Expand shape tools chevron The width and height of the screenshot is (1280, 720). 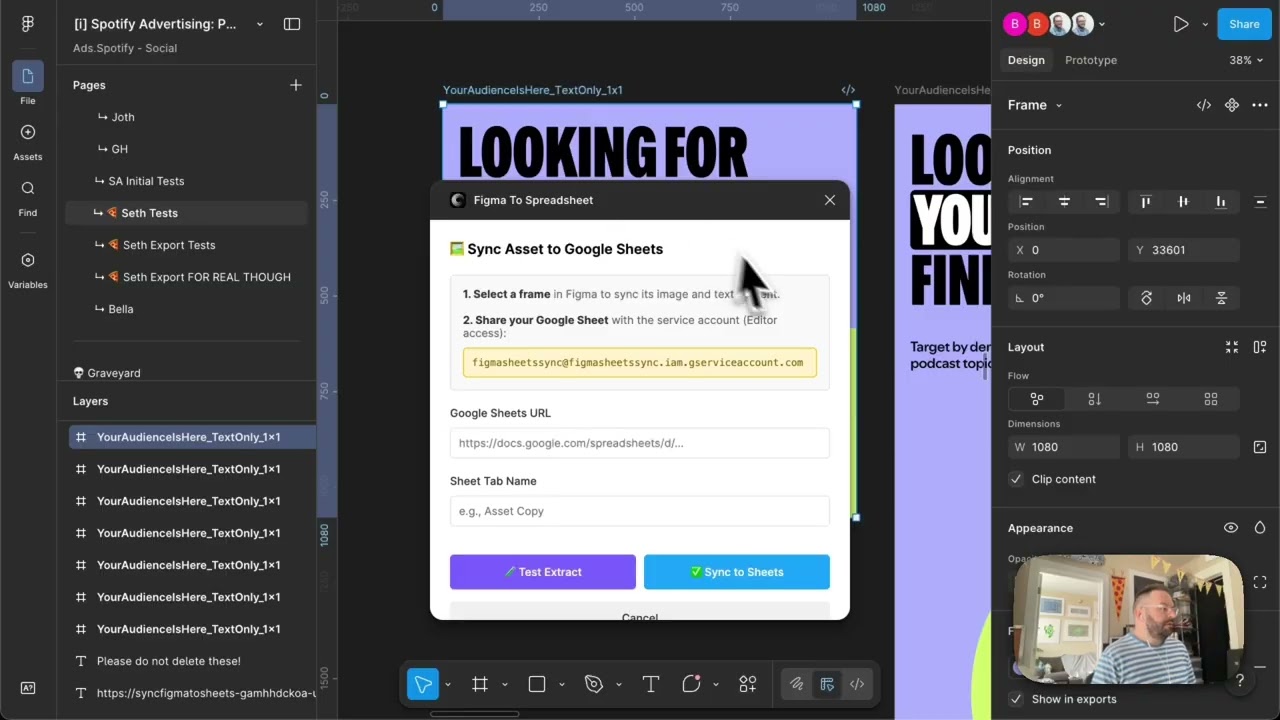tap(561, 684)
